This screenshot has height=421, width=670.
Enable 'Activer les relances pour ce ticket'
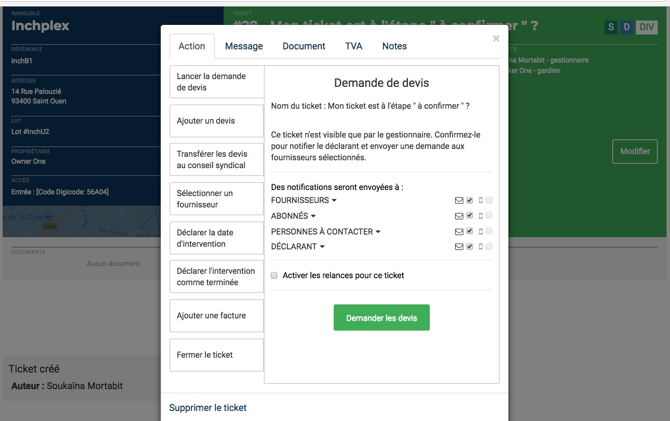coord(275,275)
